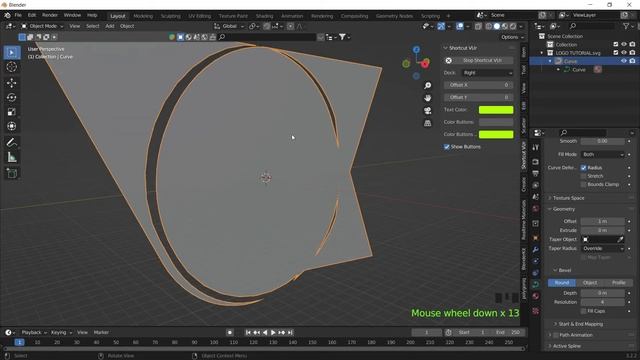640x360 pixels.
Task: Select the Round bevel mode button
Action: [562, 282]
